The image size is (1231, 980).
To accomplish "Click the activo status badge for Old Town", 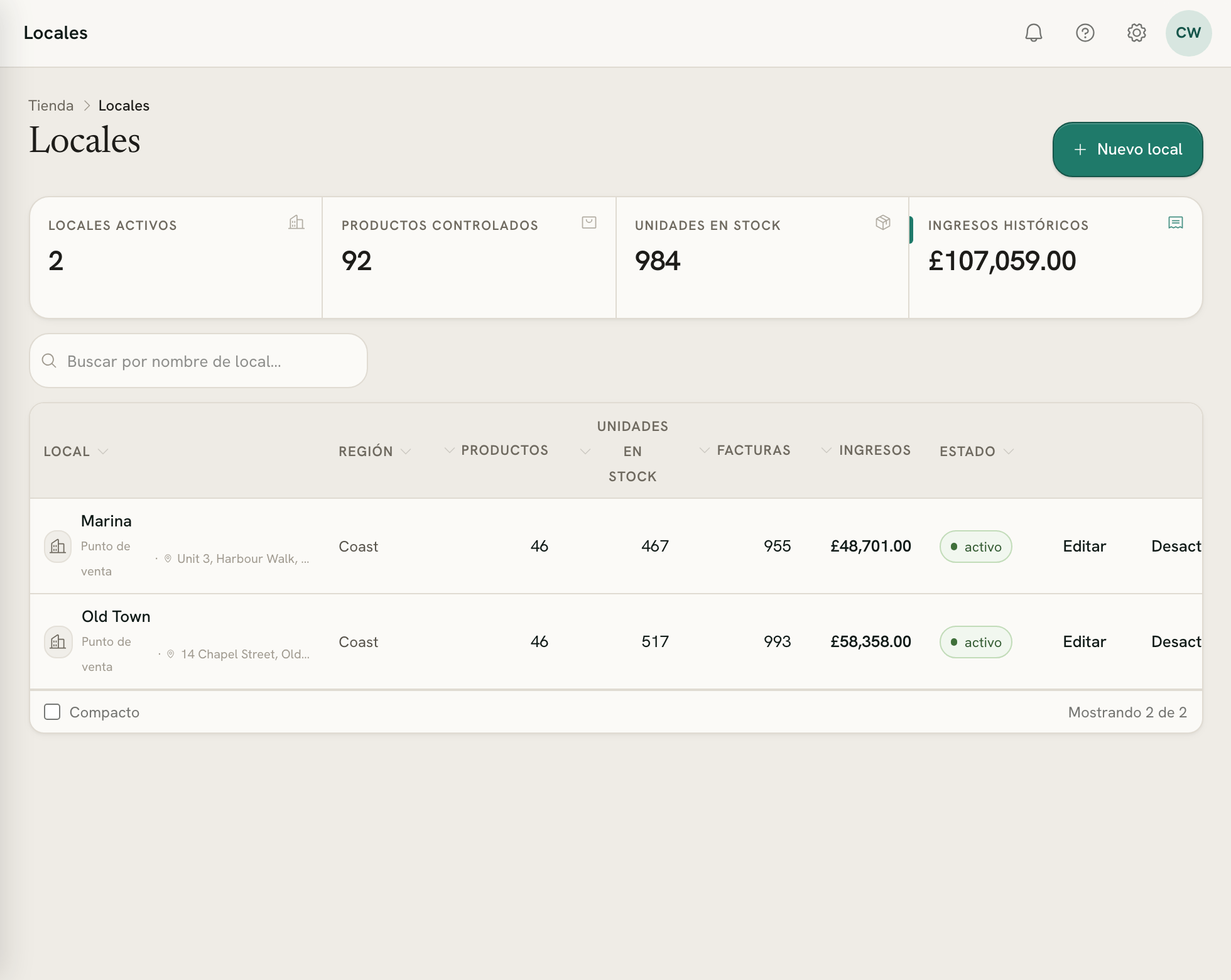I will pos(975,642).
